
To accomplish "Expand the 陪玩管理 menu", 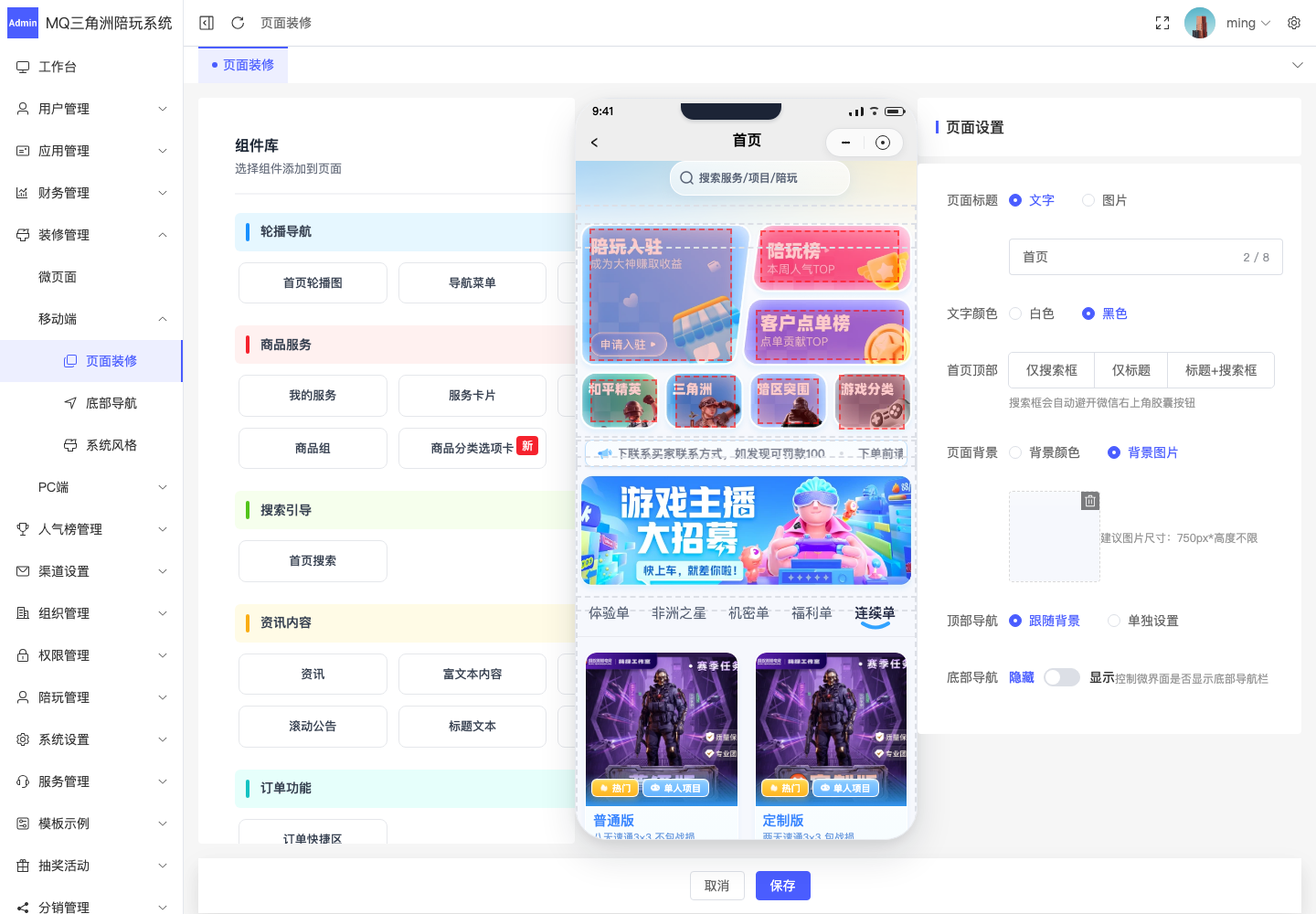I will tap(91, 697).
